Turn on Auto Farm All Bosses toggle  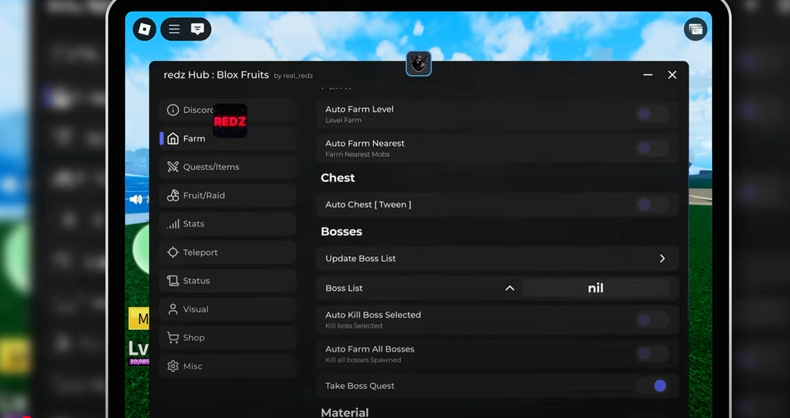tap(652, 354)
